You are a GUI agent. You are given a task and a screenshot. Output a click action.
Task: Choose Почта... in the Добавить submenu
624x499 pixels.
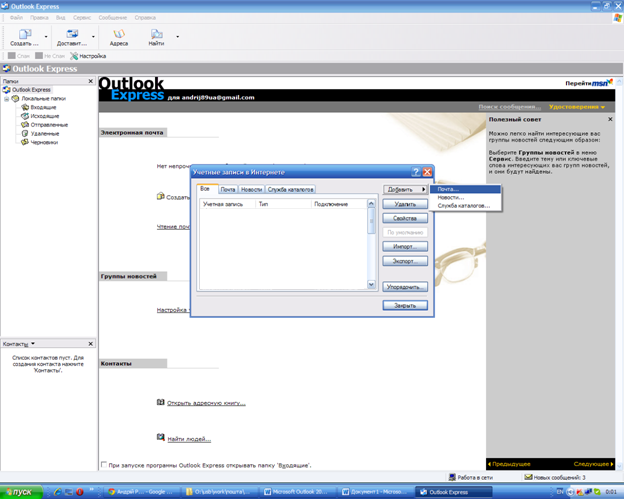(465, 189)
